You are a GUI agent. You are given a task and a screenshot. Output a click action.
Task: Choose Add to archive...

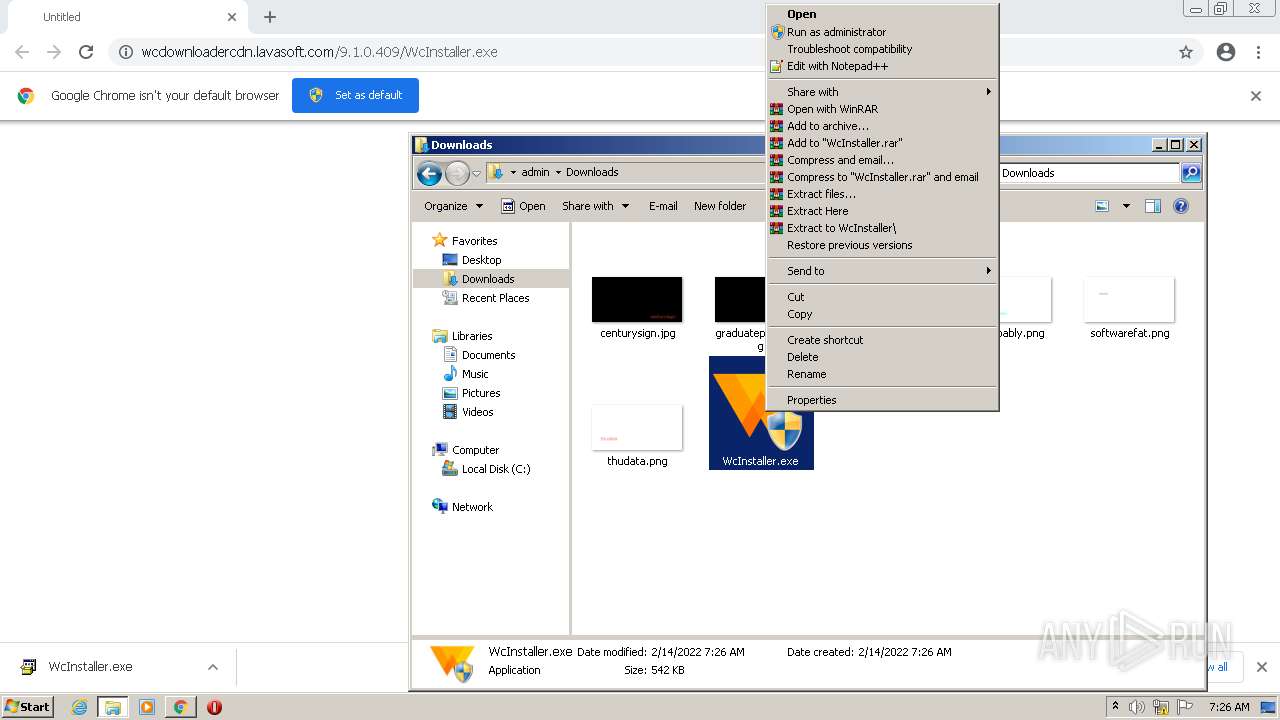coord(882,126)
